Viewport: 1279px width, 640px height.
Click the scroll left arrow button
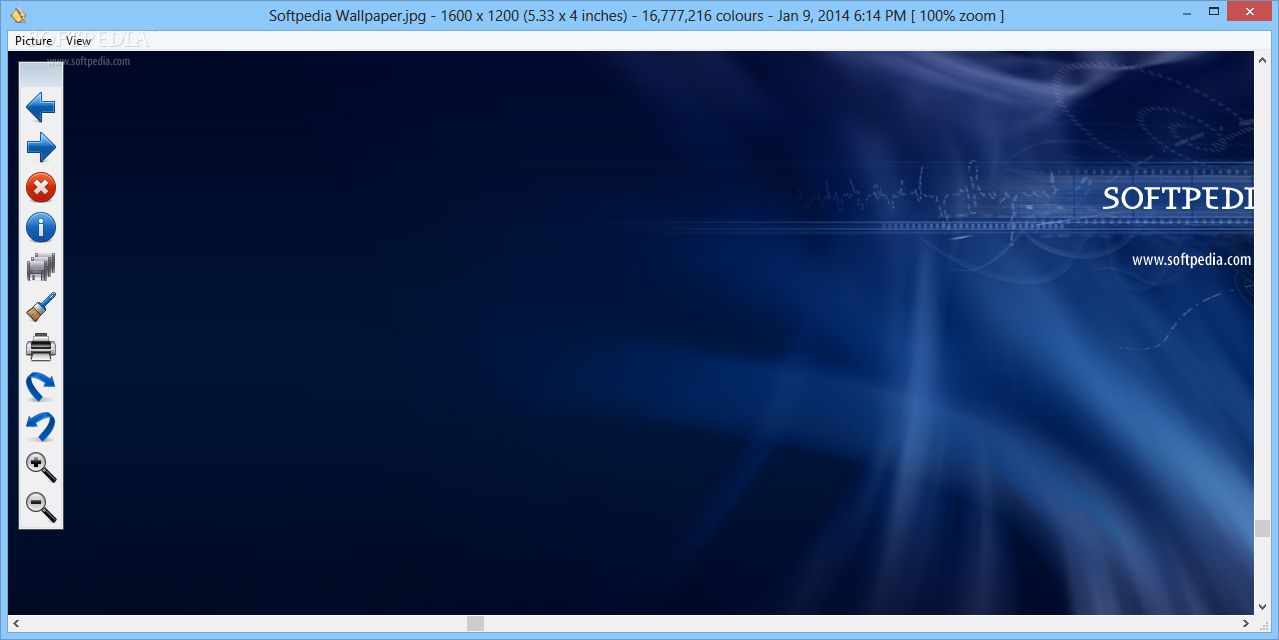tap(15, 623)
